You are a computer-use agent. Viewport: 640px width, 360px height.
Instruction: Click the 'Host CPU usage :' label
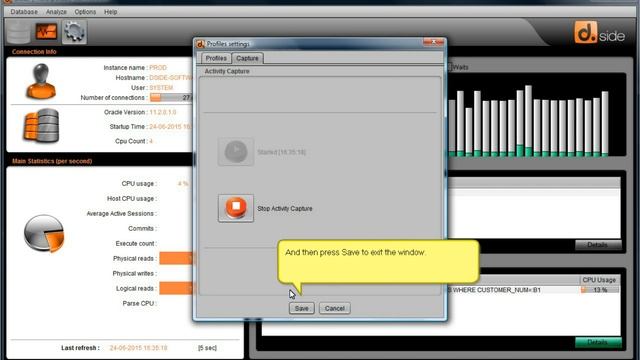click(132, 199)
